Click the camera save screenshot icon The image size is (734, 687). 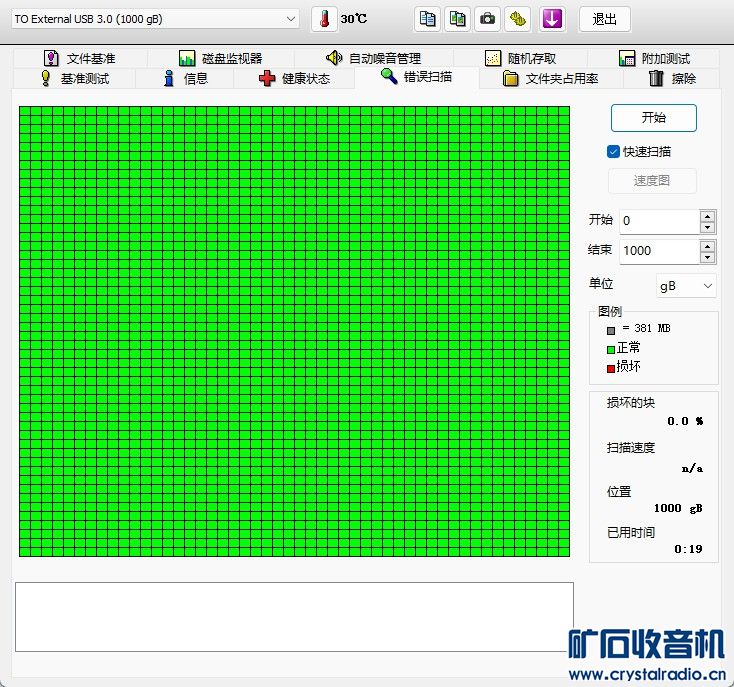click(x=487, y=19)
